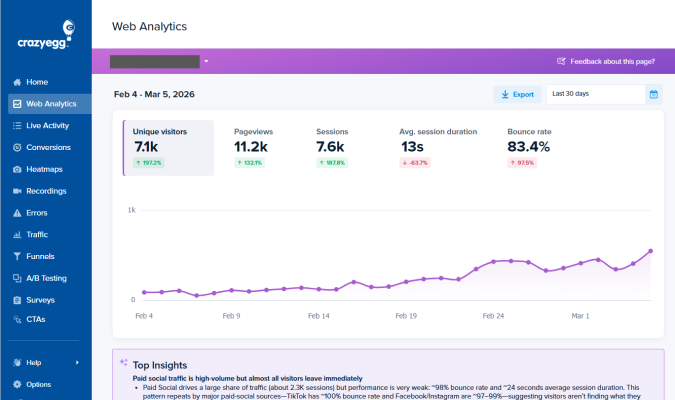Go to A/B Testing section

(x=48, y=278)
